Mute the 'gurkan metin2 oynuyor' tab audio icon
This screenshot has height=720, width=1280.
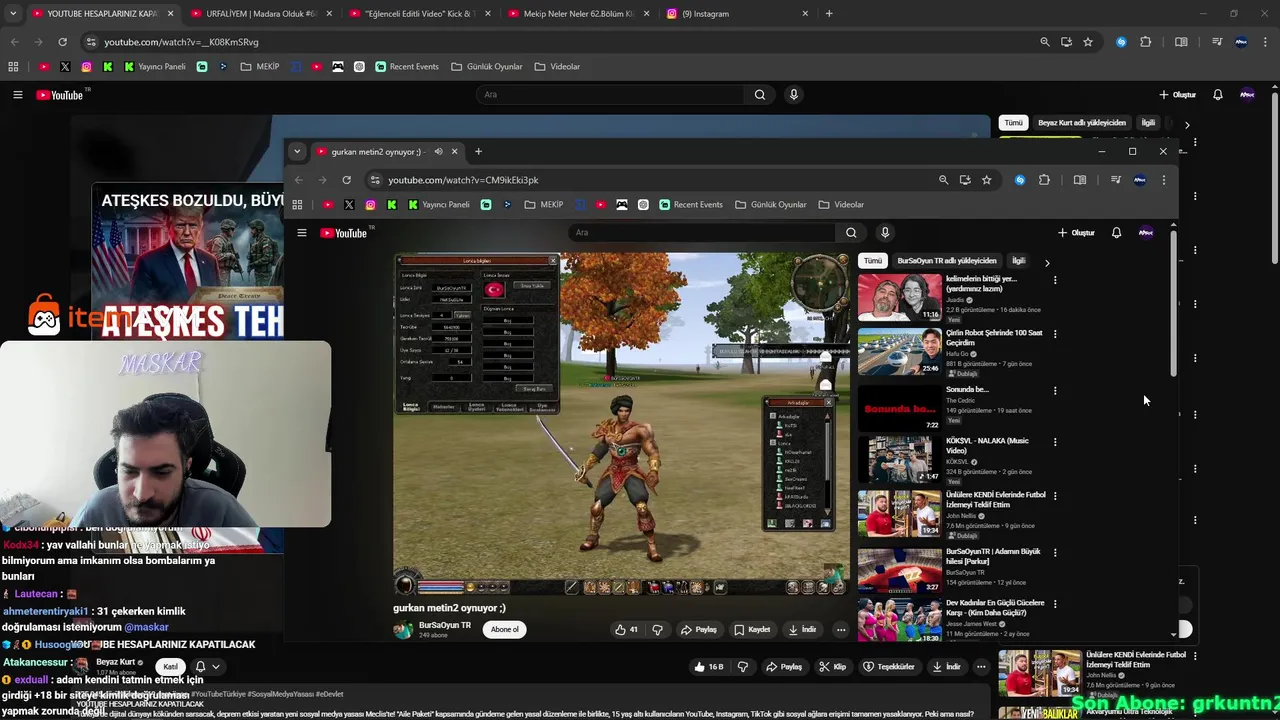click(438, 152)
